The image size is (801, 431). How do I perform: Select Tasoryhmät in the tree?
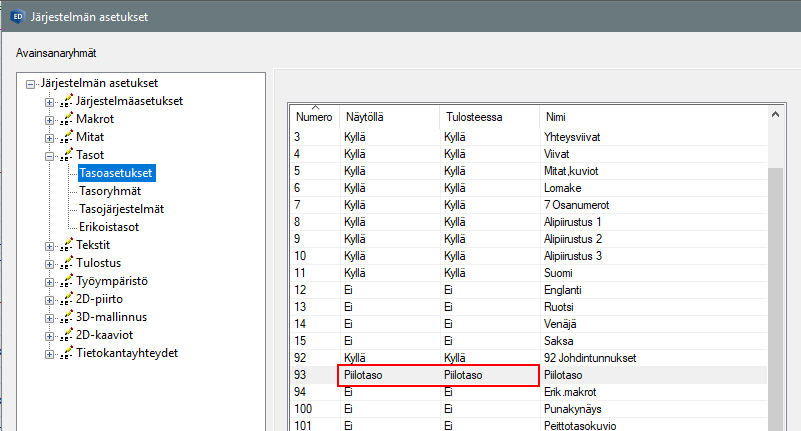pos(110,191)
